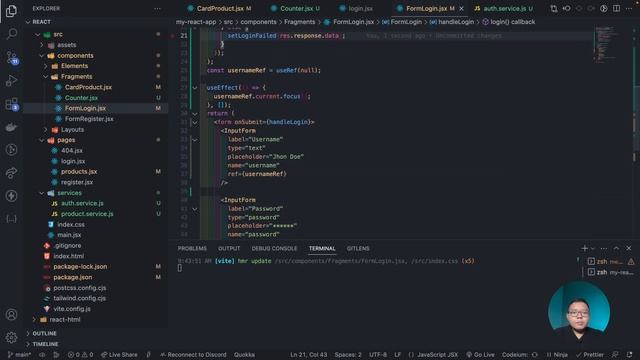This screenshot has width=640, height=360.
Task: Open vite.config.js in the explorer
Action: point(72,309)
